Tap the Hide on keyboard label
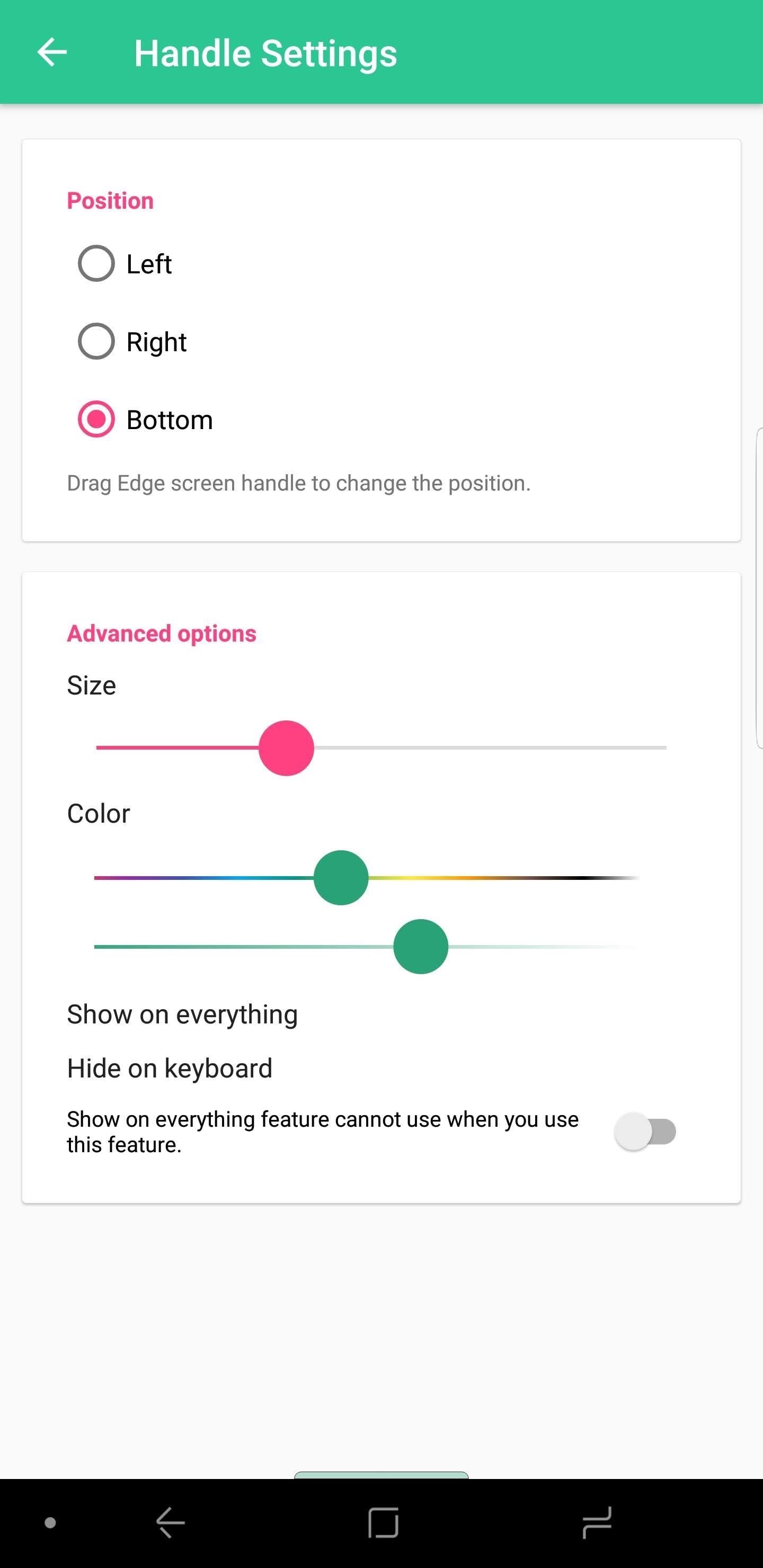Image resolution: width=763 pixels, height=1568 pixels. pyautogui.click(x=169, y=1068)
